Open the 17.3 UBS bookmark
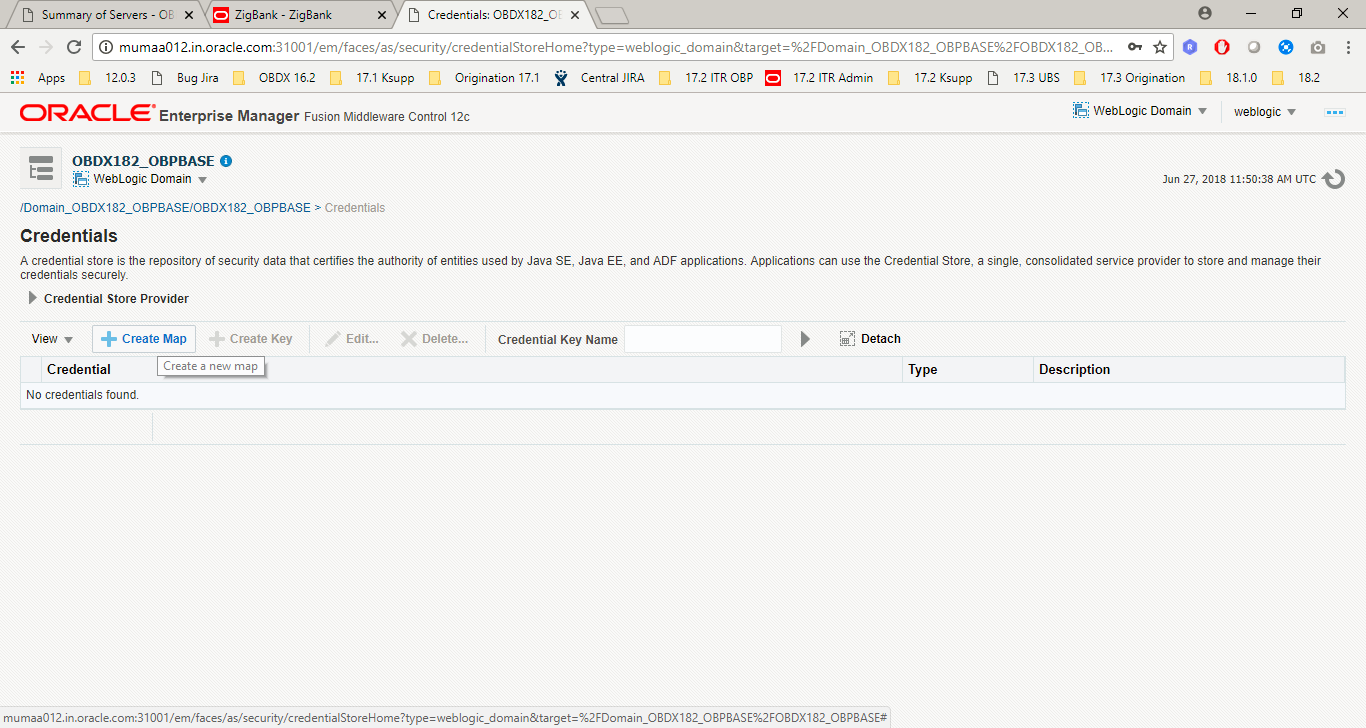Image resolution: width=1366 pixels, height=728 pixels. (1023, 78)
